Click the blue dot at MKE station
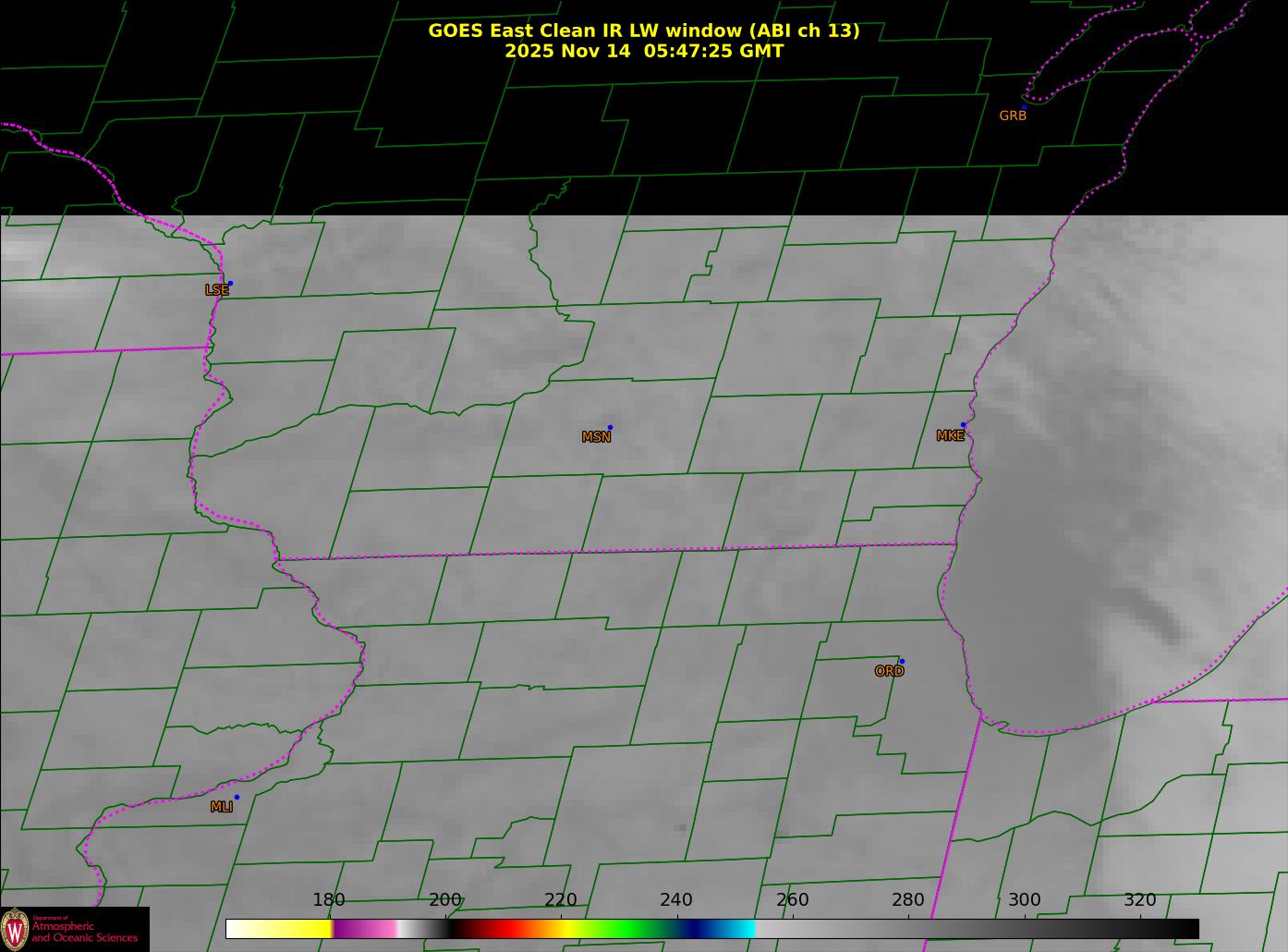Screen dimensions: 1288x952 click(963, 425)
